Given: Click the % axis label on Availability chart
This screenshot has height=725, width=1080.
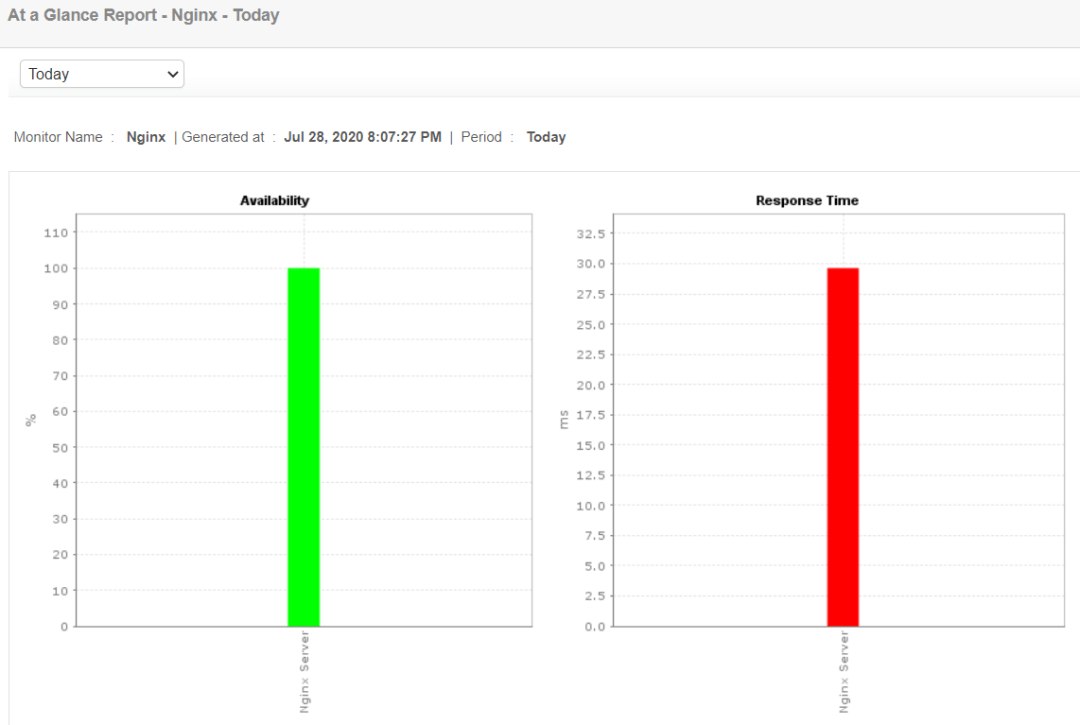Looking at the screenshot, I should coord(30,420).
